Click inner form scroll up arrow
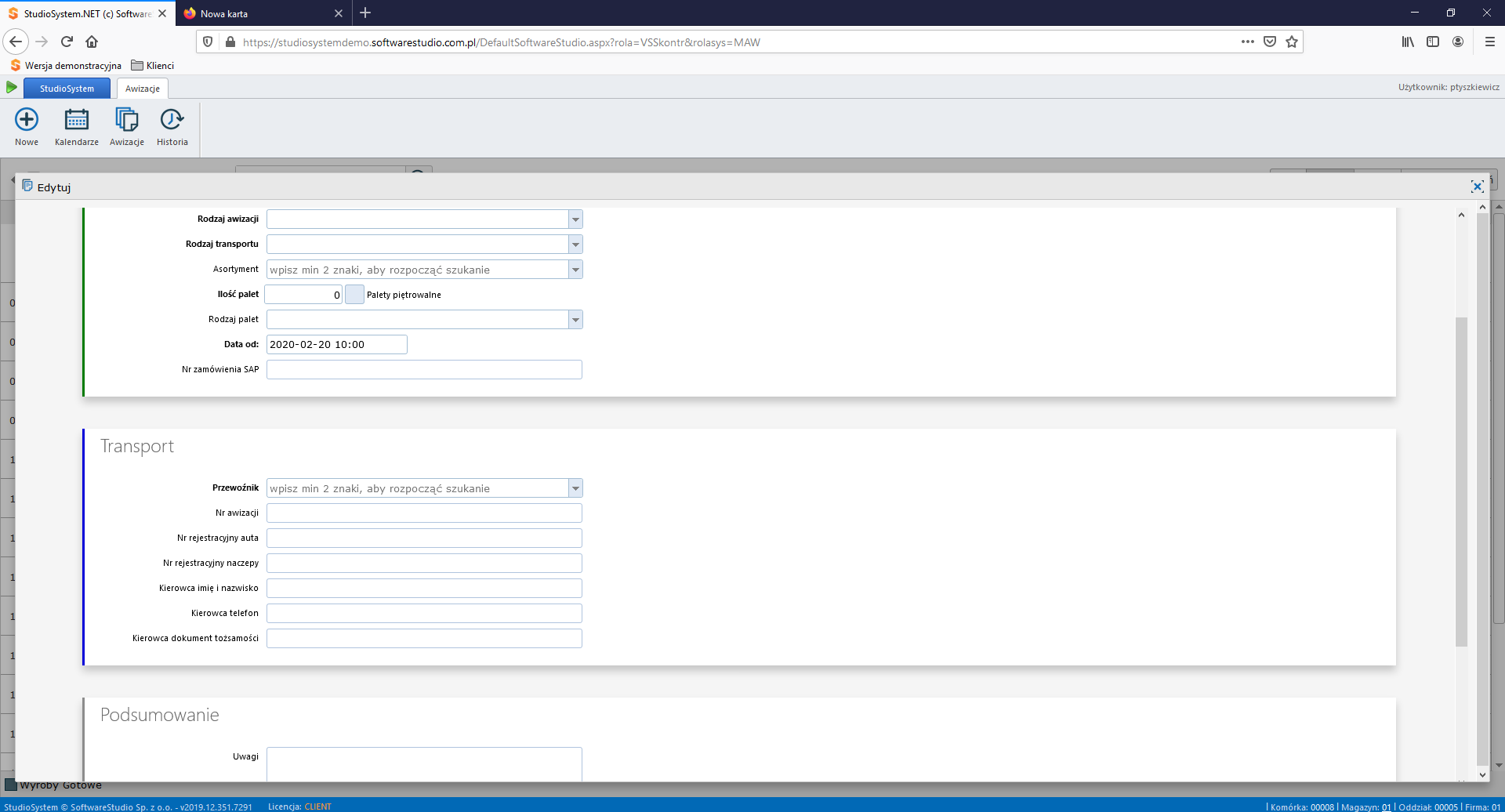 [1461, 215]
